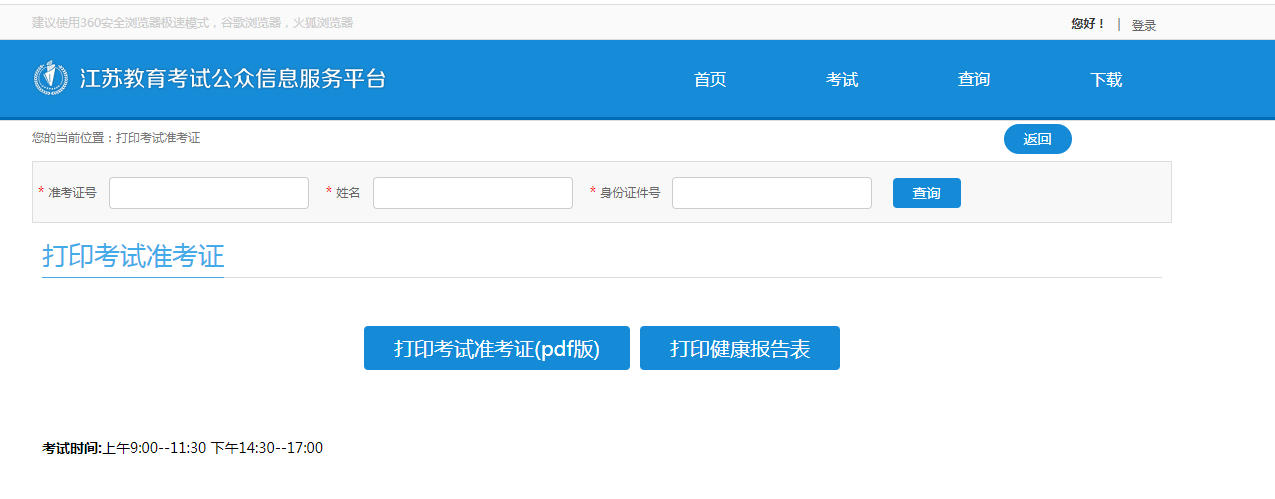
Task: Select the 身份证件号 input field
Action: pyautogui.click(x=772, y=193)
